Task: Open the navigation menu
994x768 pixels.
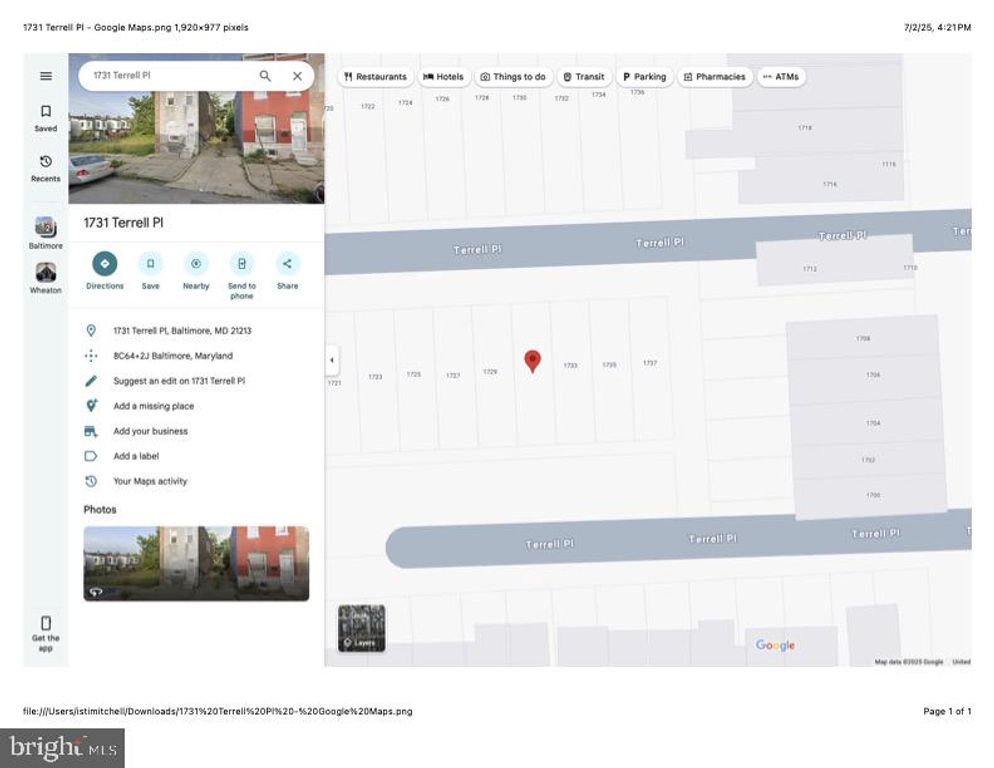Action: (45, 75)
